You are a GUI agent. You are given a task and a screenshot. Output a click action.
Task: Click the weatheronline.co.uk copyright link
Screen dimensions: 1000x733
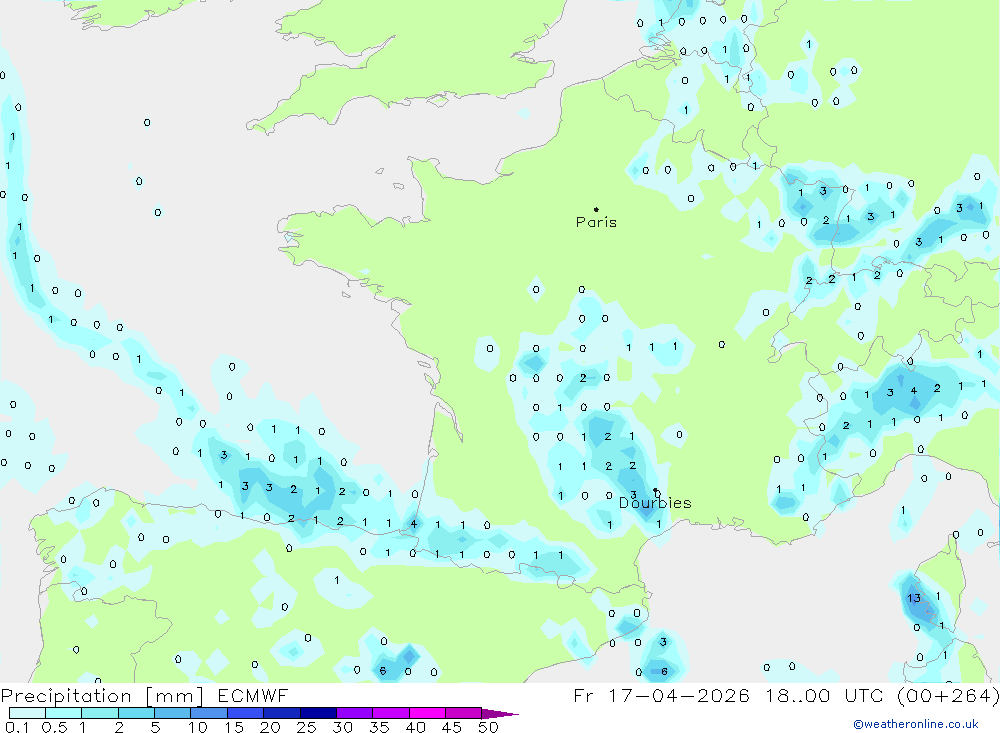(916, 724)
